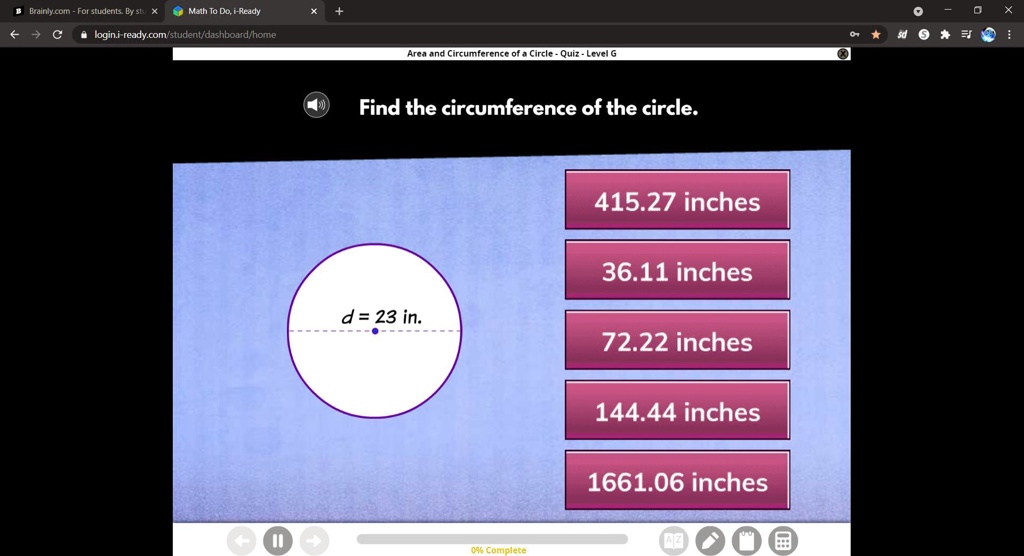Open the S circle browser extension
Screen dimensions: 1024x556
tap(923, 35)
